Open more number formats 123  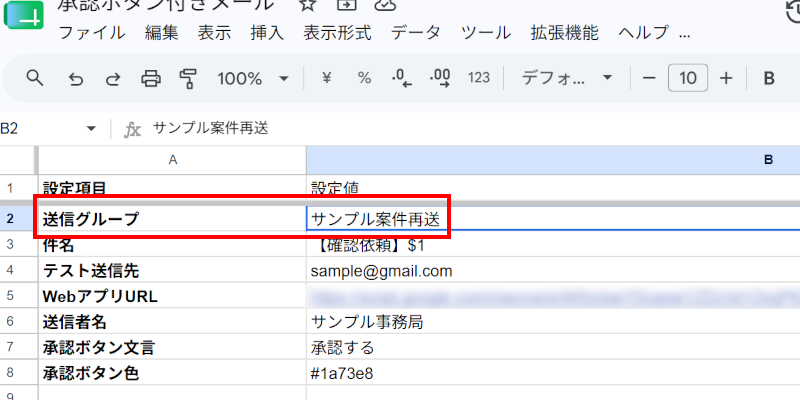(x=479, y=78)
